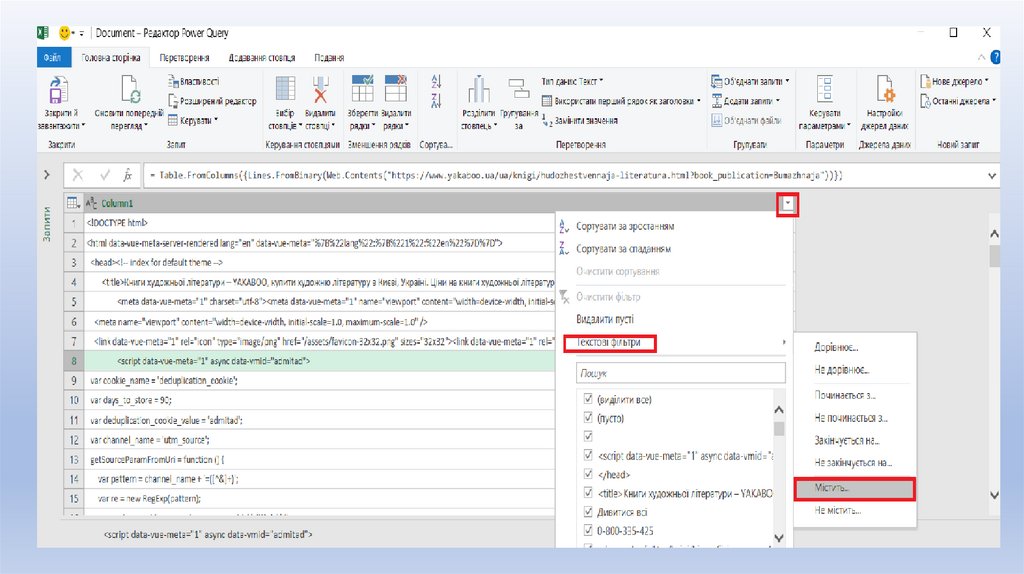
Task: Open the Column1 filter dropdown arrow
Action: [789, 203]
